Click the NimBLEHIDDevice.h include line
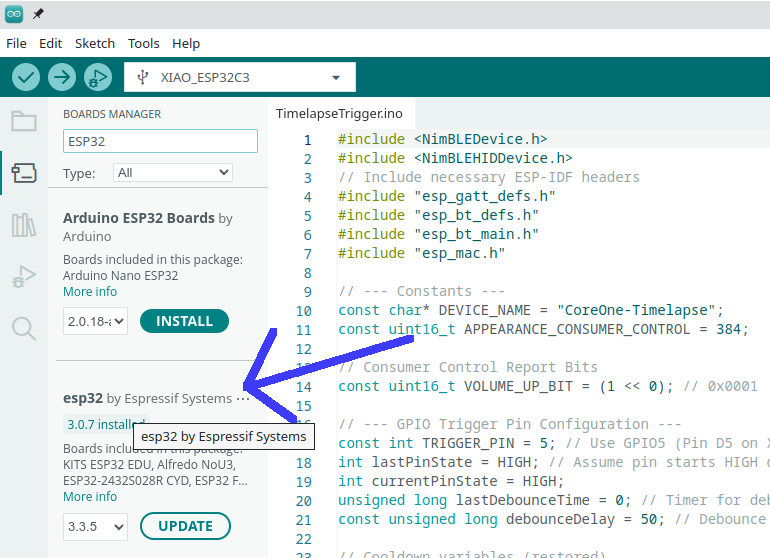 [x=455, y=159]
